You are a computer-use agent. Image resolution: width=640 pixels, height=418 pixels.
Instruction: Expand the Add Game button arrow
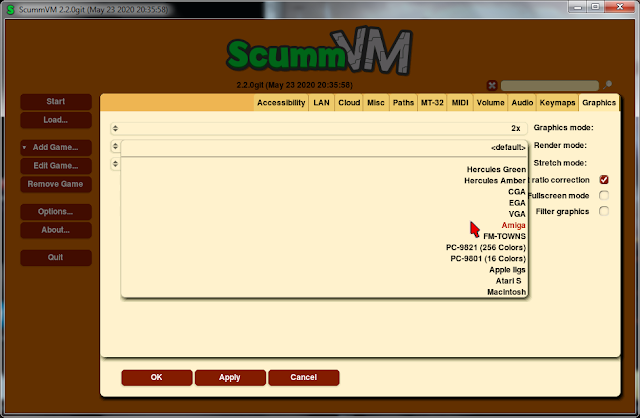24,147
